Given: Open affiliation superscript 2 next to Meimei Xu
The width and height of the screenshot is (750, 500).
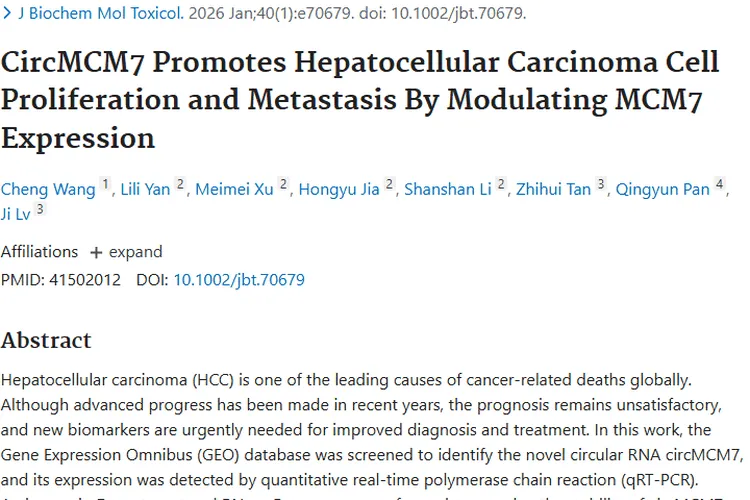Looking at the screenshot, I should [284, 185].
